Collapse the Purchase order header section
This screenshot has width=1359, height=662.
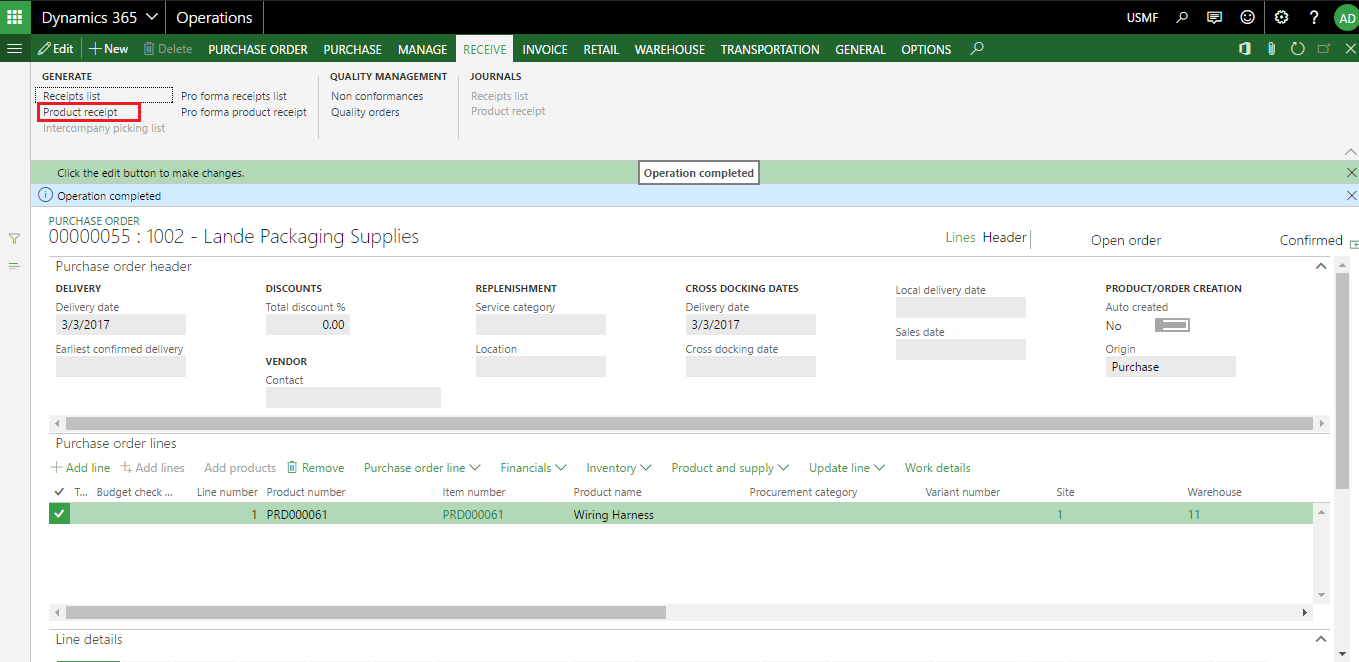pos(1321,265)
